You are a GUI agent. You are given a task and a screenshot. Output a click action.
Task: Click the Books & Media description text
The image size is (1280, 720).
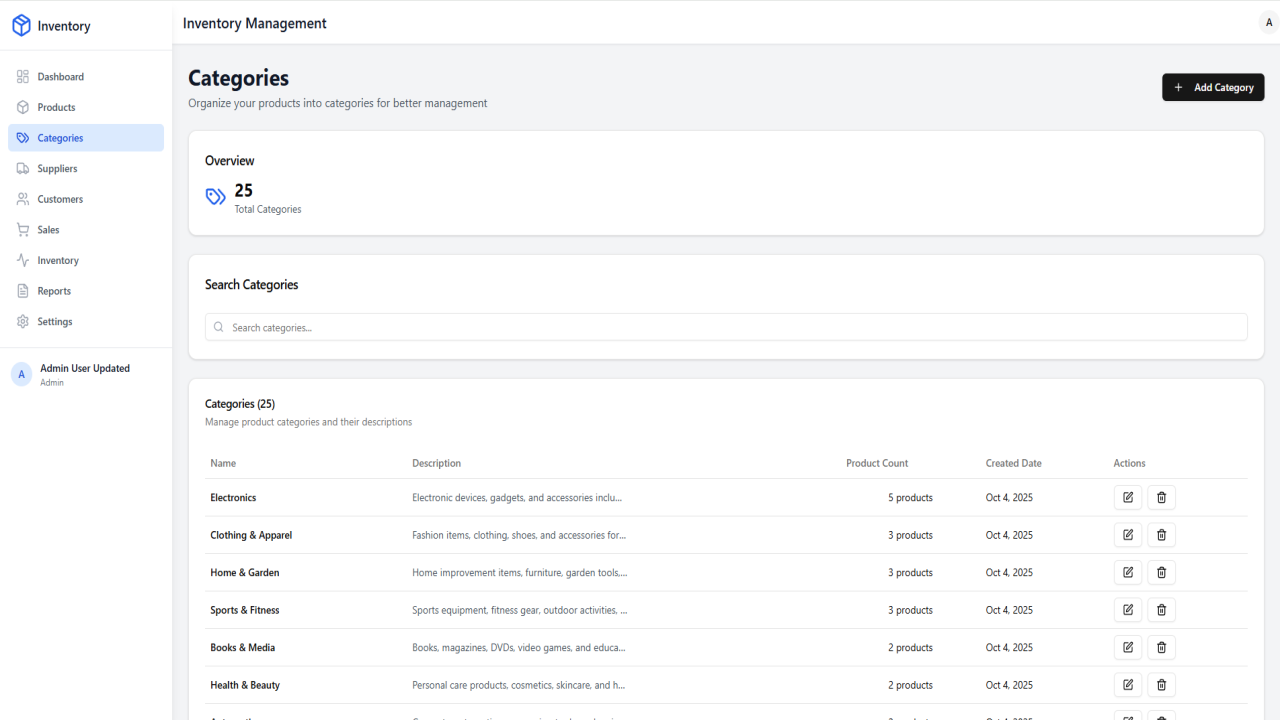pyautogui.click(x=519, y=647)
